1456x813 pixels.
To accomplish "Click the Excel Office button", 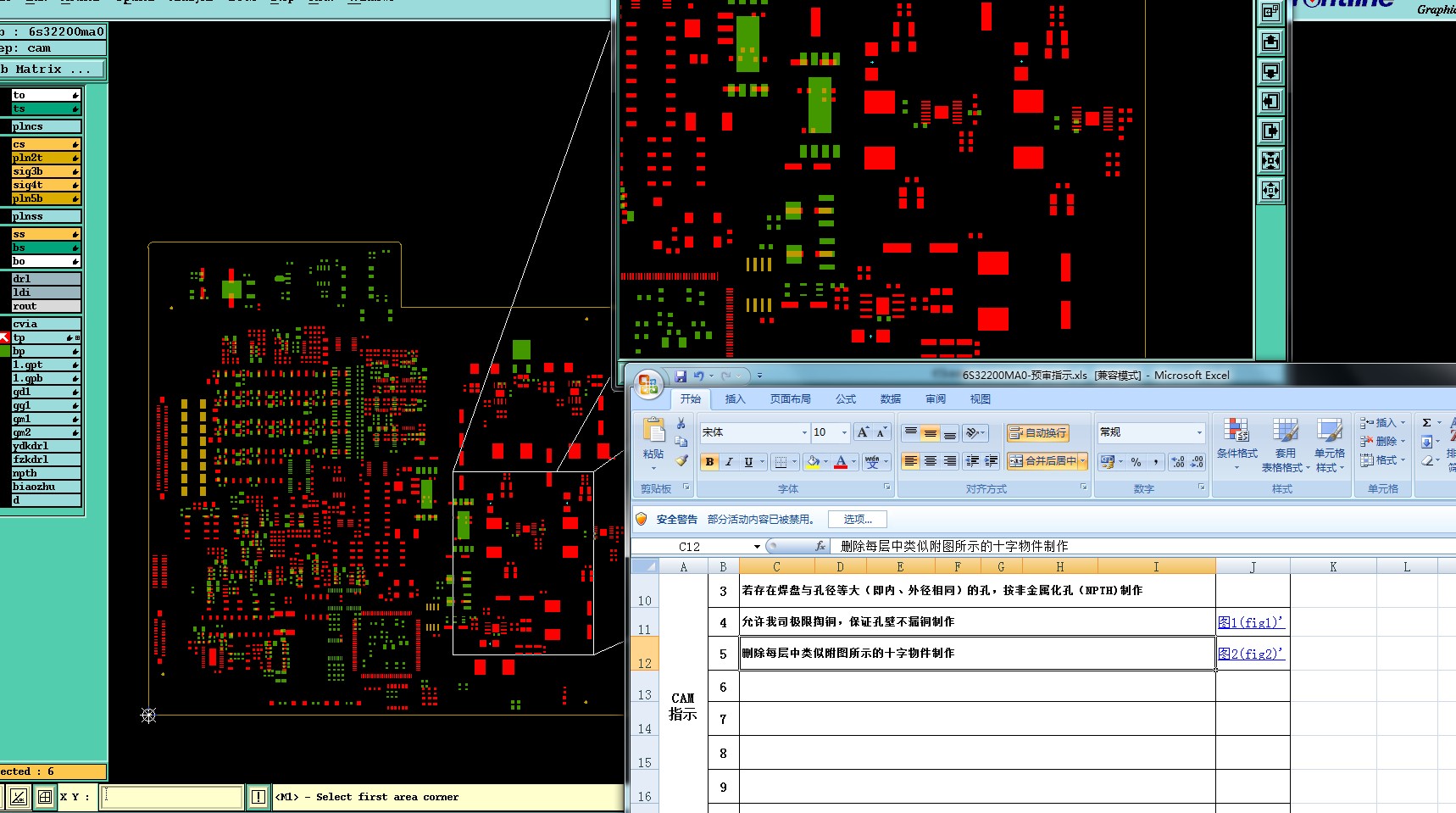I will tap(649, 384).
